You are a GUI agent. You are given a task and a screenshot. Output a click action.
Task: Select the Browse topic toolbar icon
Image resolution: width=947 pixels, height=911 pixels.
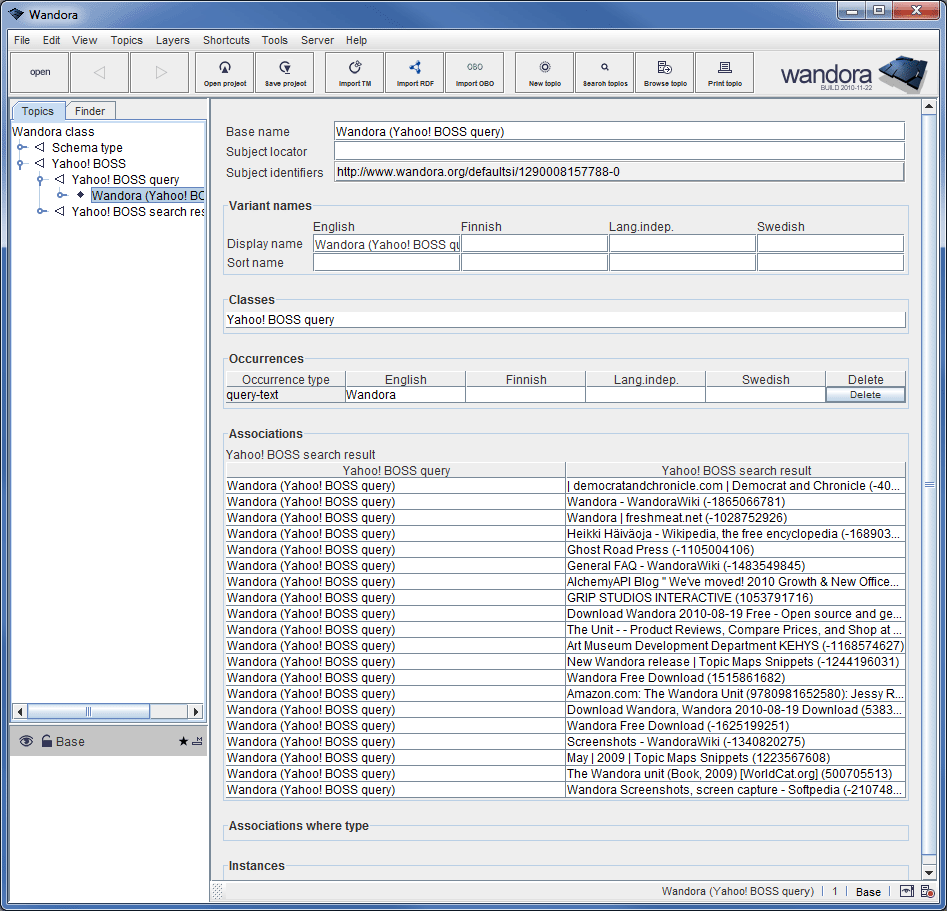pyautogui.click(x=664, y=72)
